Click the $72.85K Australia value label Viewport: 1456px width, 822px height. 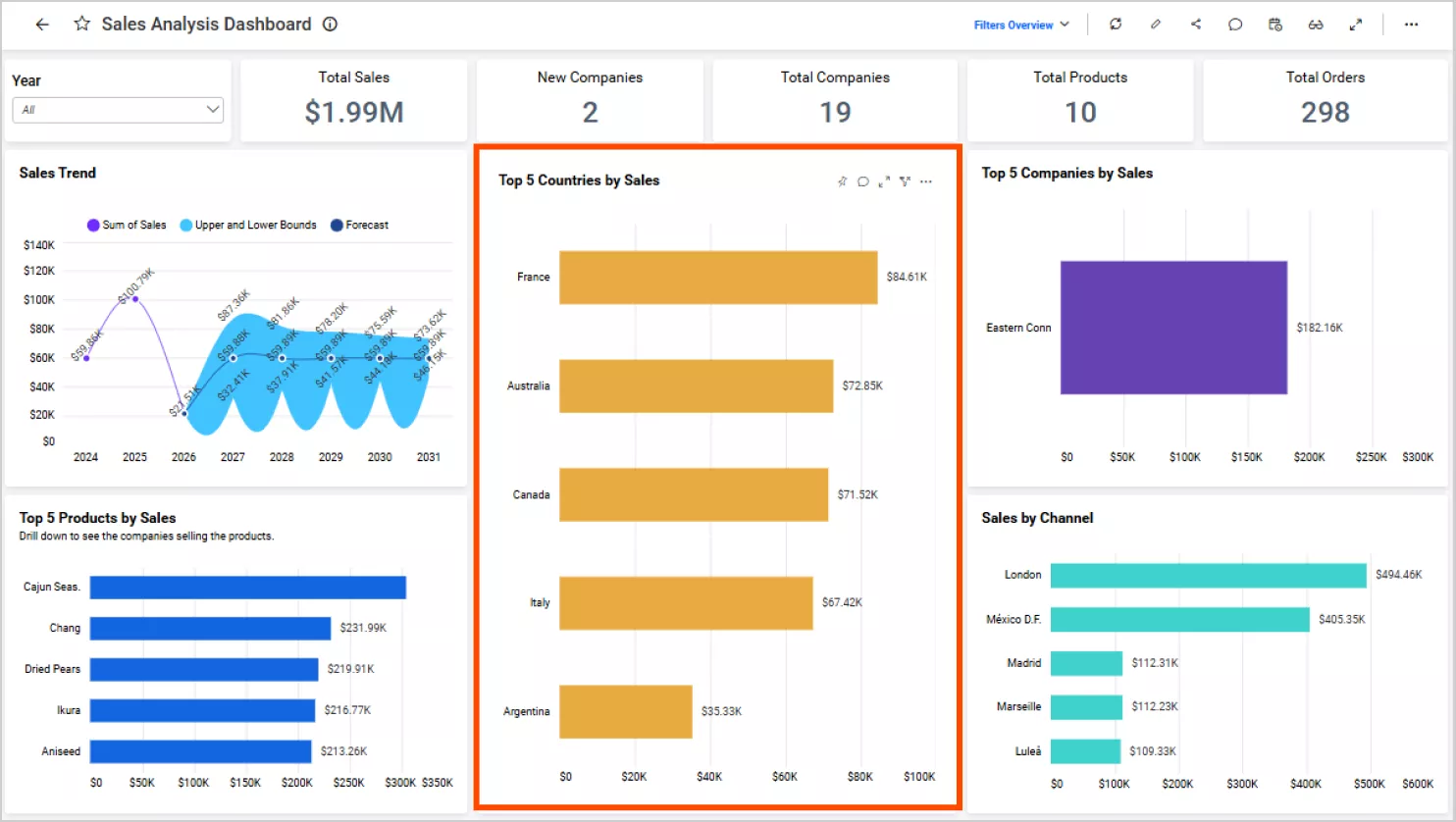coord(862,385)
